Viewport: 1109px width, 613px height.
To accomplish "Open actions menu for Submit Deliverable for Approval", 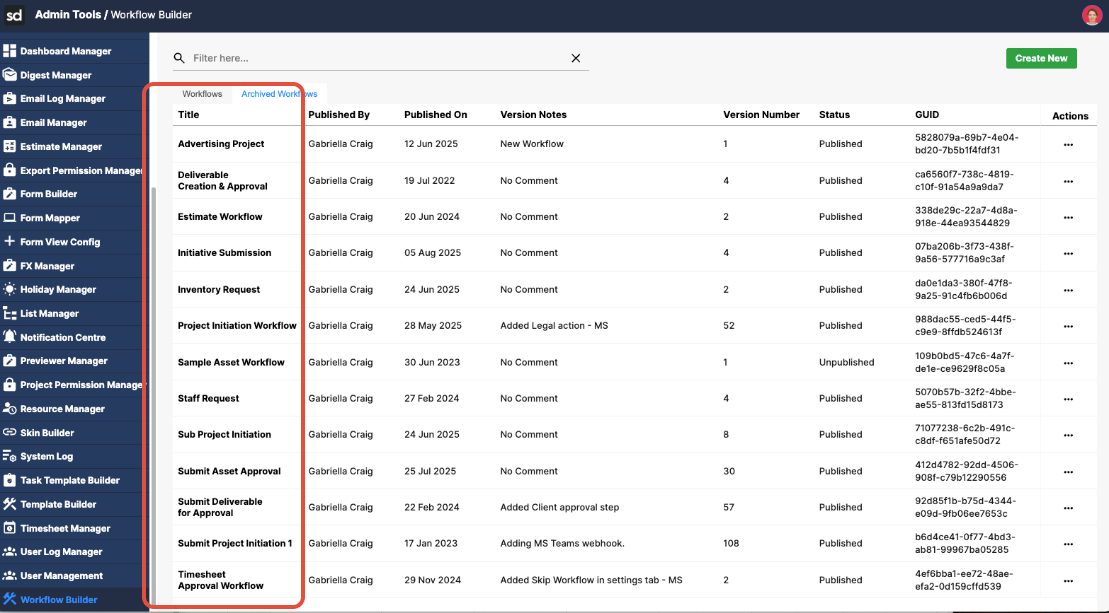I will tap(1068, 508).
